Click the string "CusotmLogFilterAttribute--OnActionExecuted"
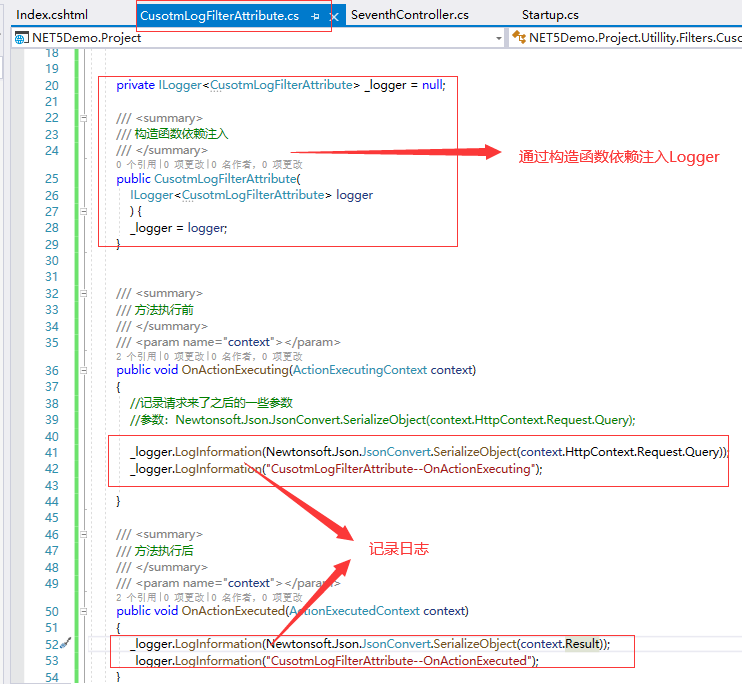This screenshot has height=684, width=742. point(401,661)
